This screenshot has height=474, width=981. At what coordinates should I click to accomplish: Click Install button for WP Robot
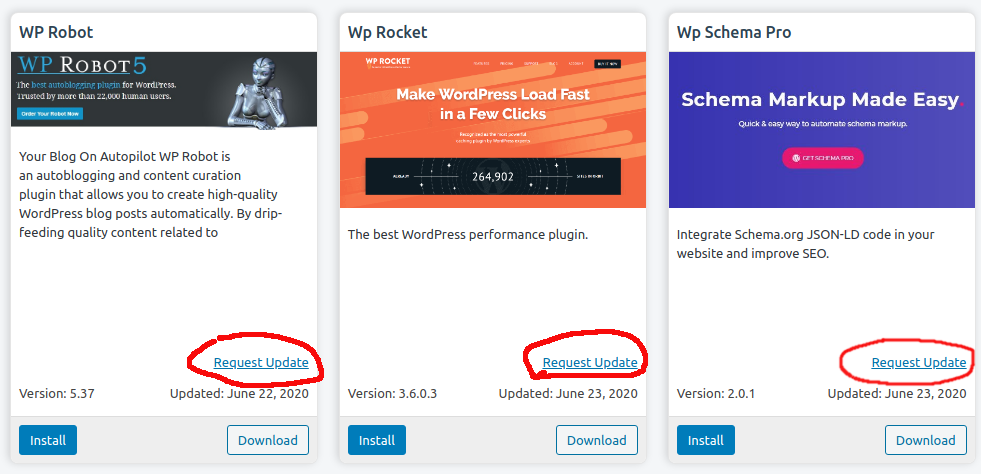pyautogui.click(x=48, y=440)
